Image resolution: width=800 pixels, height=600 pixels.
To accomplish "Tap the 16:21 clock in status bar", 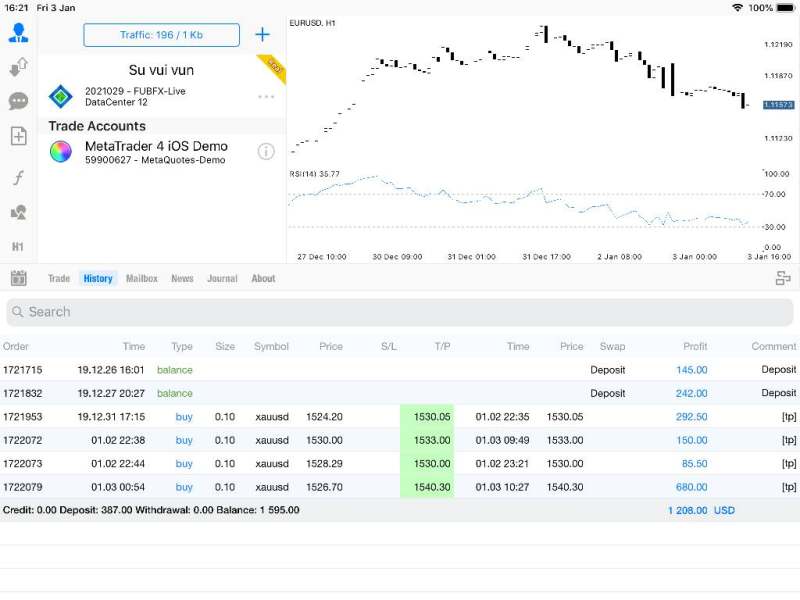I will click(16, 8).
